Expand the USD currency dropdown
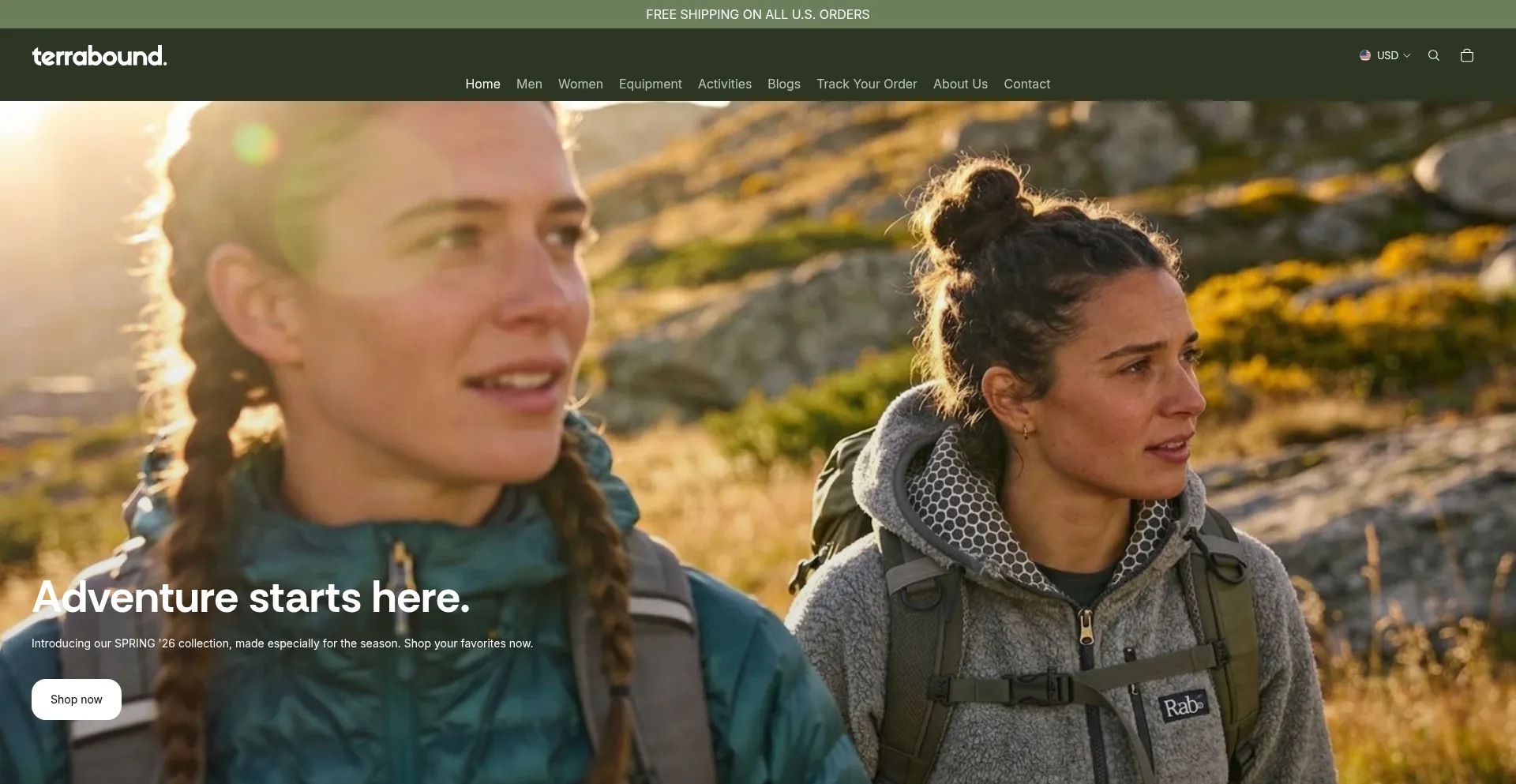Image resolution: width=1516 pixels, height=784 pixels. pos(1385,55)
